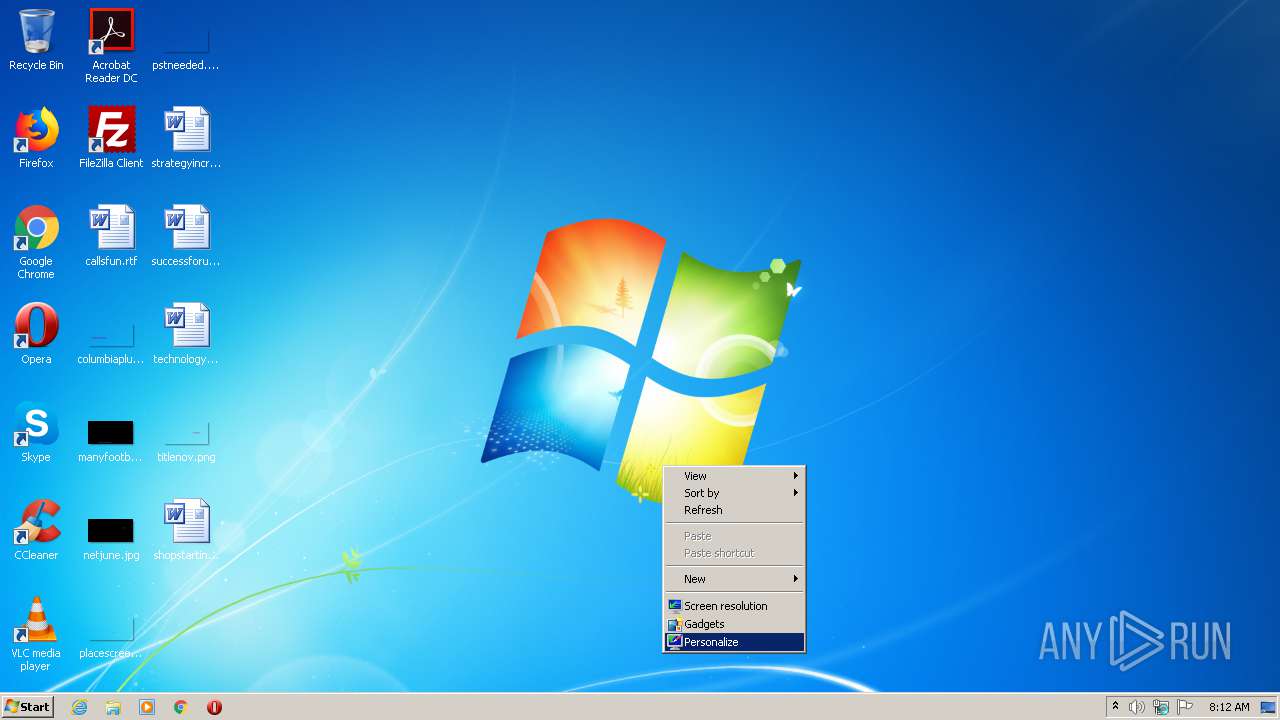Viewport: 1280px width, 720px height.
Task: Select the Recycle Bin desktop icon
Action: (36, 40)
